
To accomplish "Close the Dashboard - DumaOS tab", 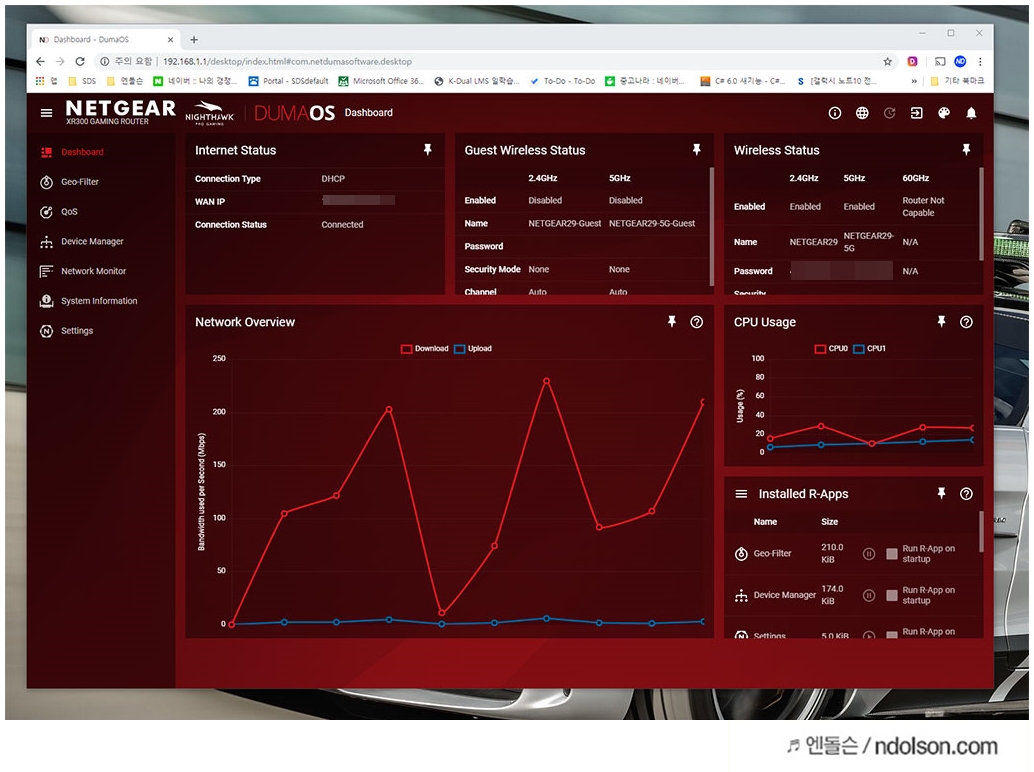I will tap(170, 40).
